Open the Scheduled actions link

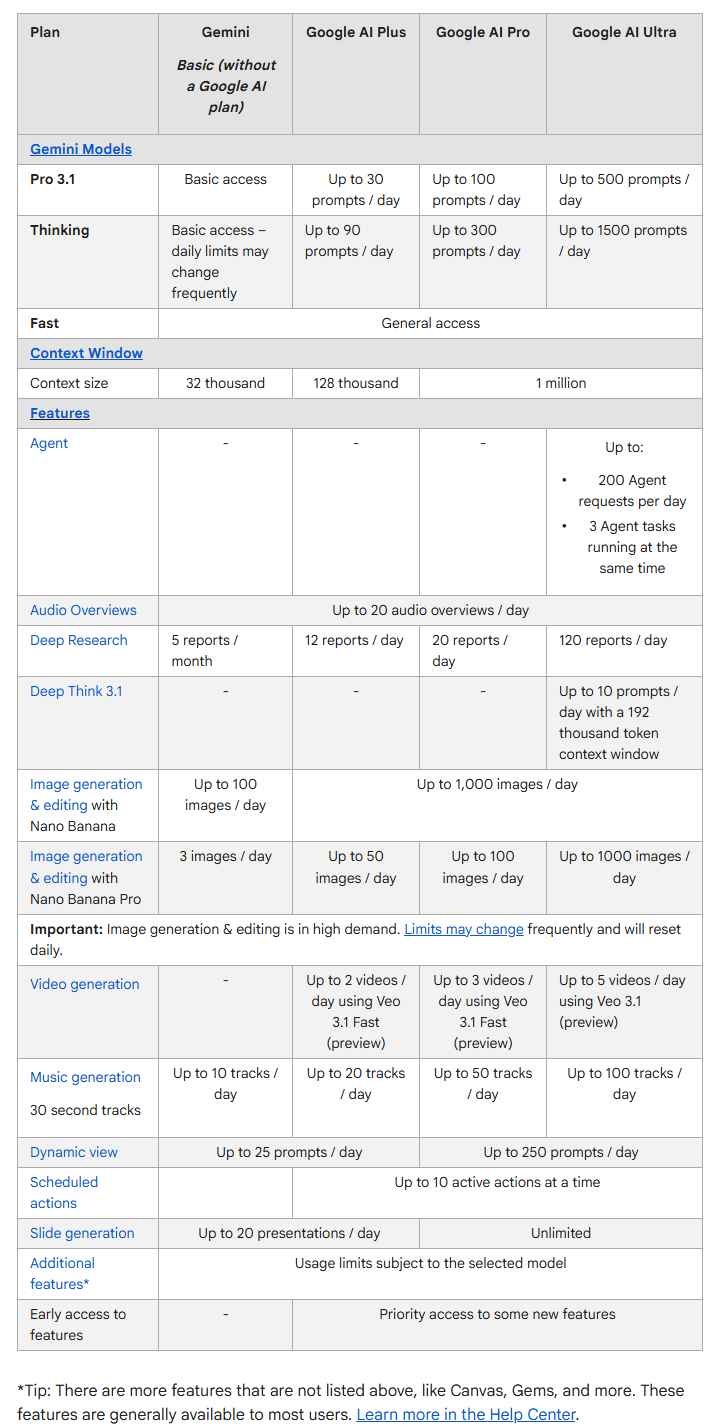click(x=64, y=1192)
